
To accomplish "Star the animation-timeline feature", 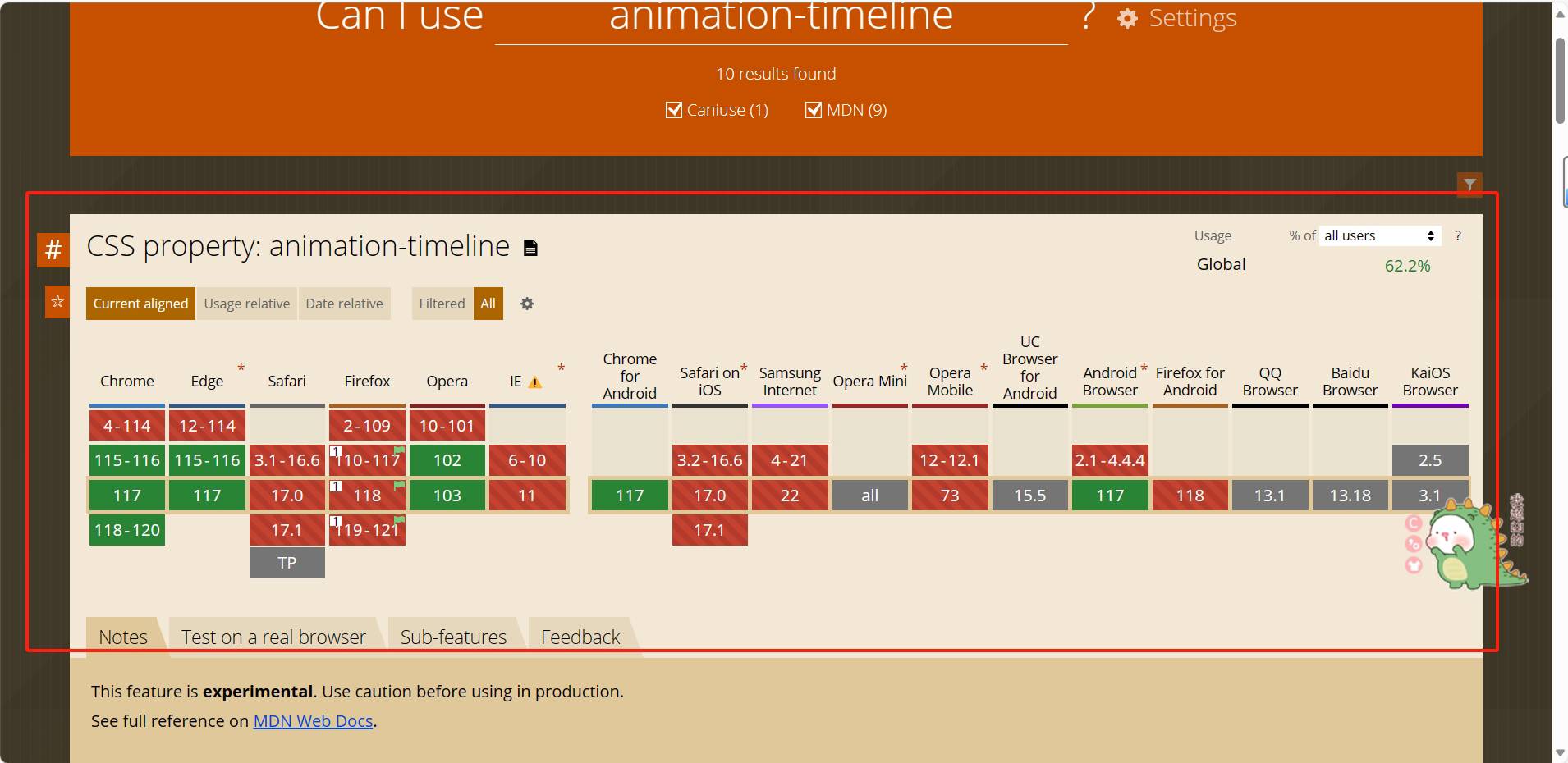I will pos(57,302).
